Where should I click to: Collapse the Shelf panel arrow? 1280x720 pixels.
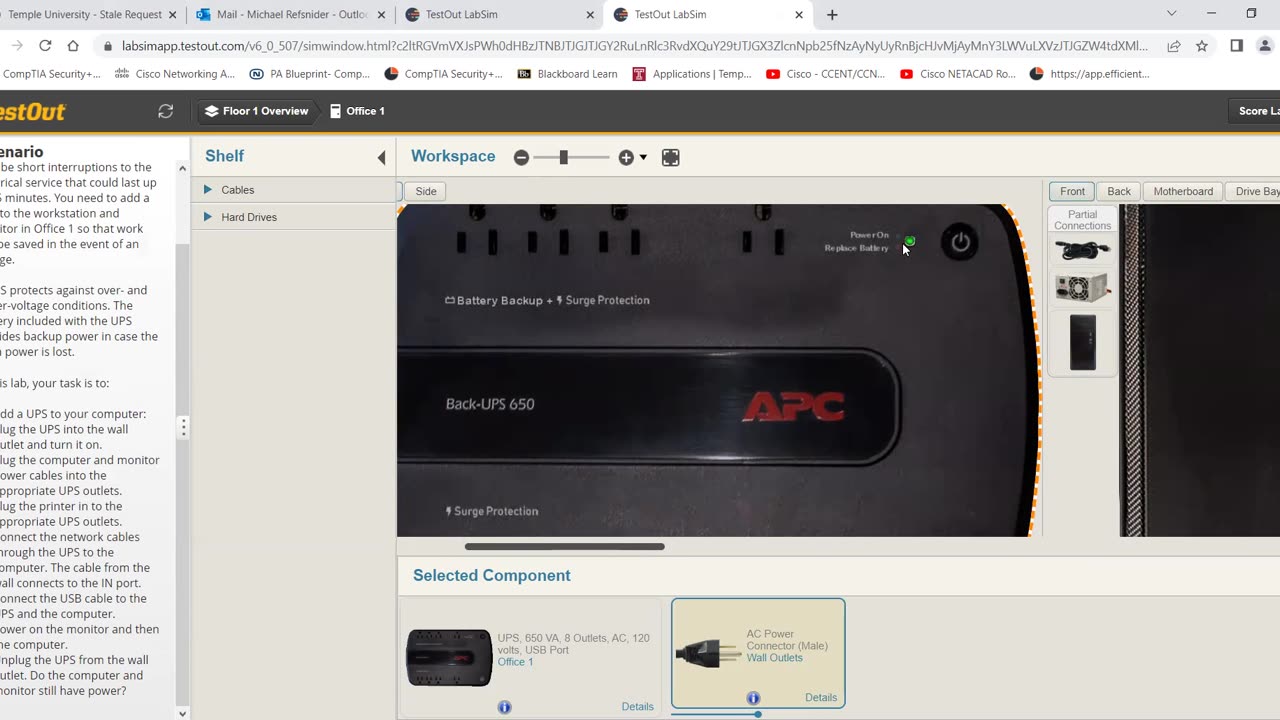click(381, 157)
